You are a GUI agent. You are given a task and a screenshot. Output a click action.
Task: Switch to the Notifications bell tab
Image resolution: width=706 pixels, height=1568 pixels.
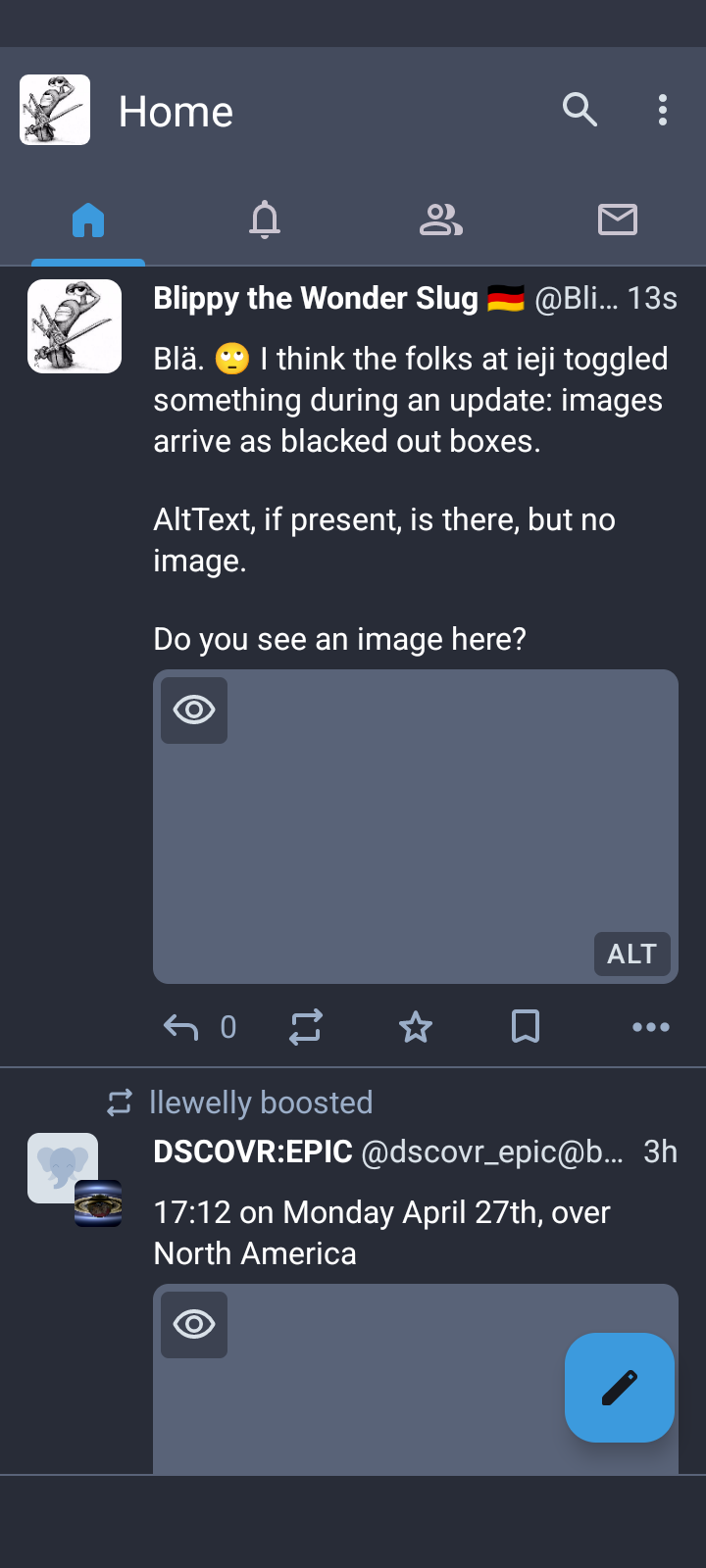(265, 220)
